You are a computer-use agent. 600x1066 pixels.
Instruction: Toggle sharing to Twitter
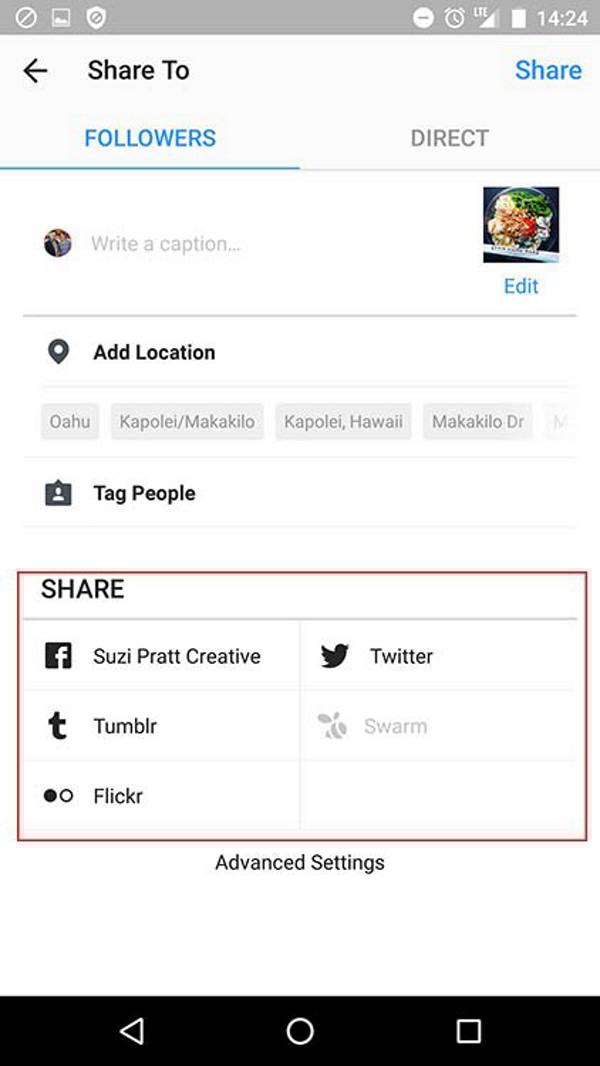click(400, 657)
